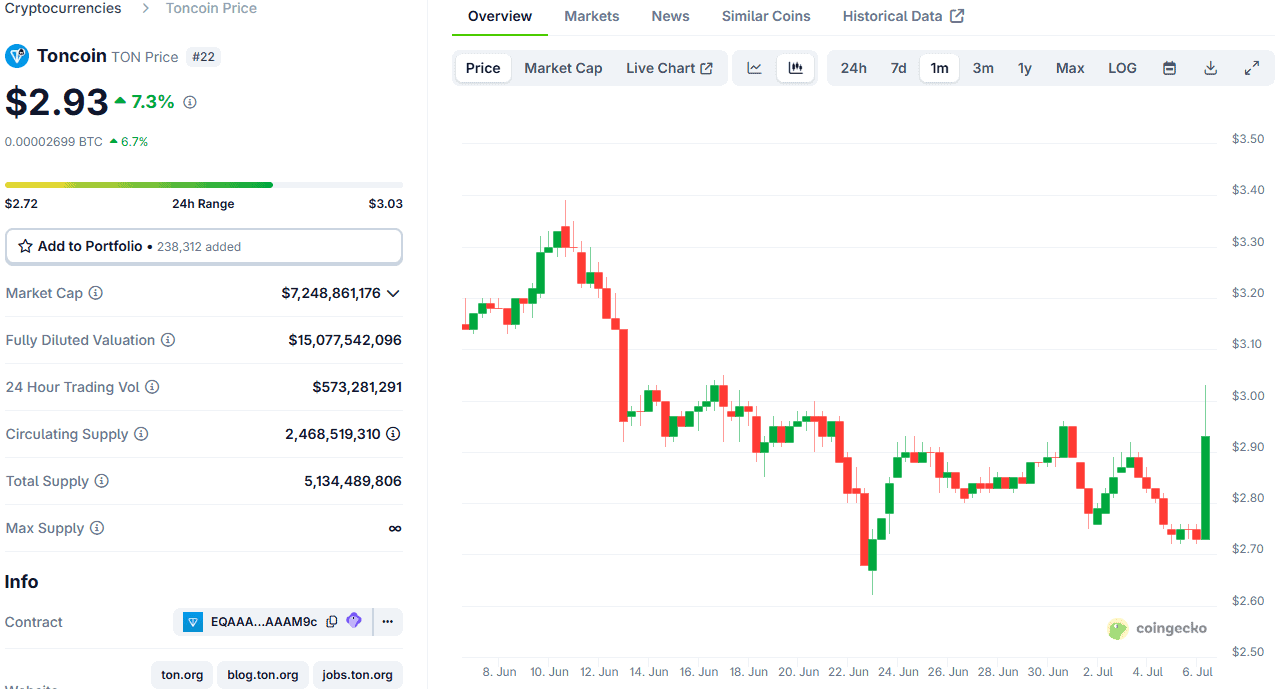
Task: Click the $2.72 24h low value
Action: pyautogui.click(x=21, y=204)
